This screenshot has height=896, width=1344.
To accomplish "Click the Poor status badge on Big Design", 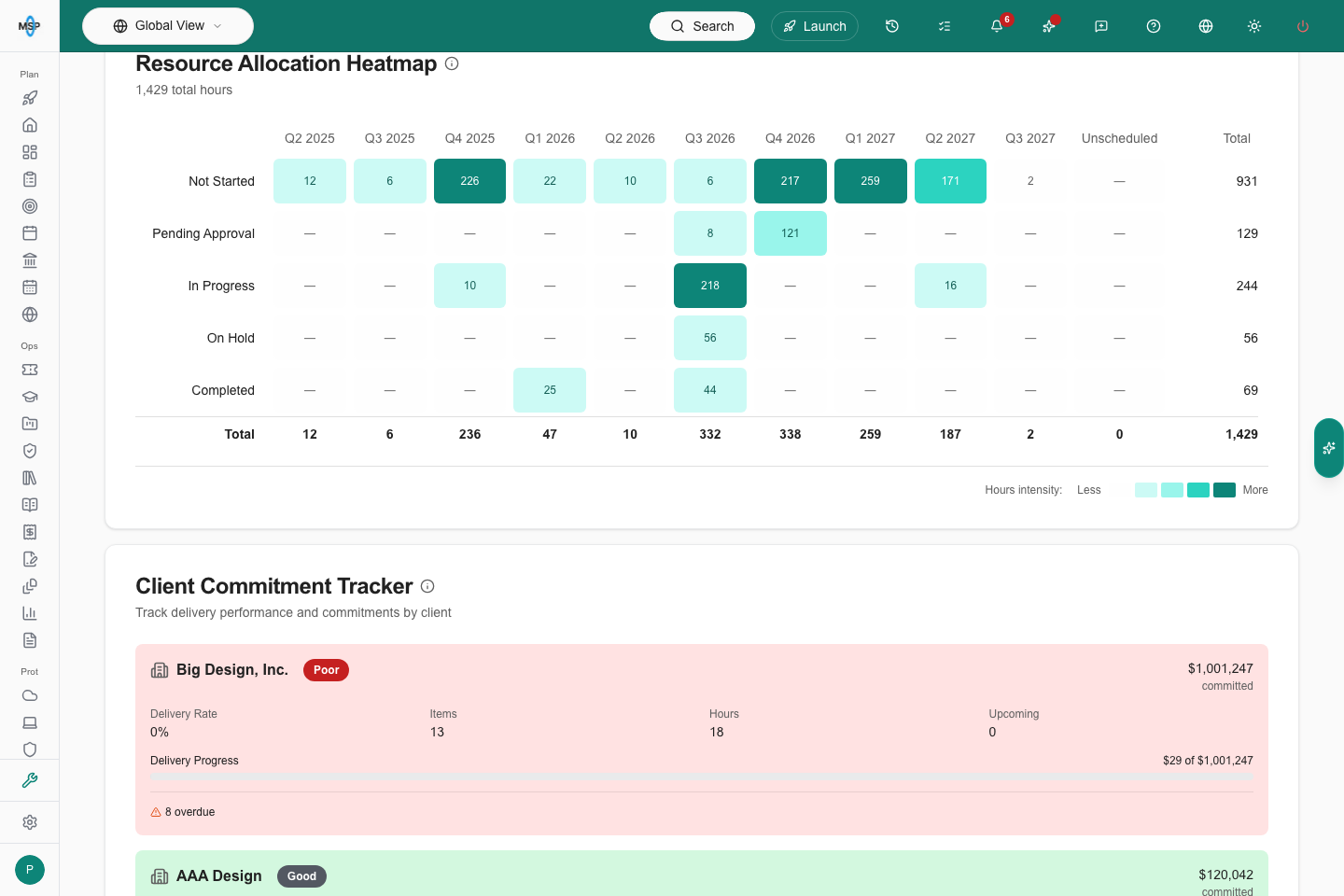I will (326, 670).
